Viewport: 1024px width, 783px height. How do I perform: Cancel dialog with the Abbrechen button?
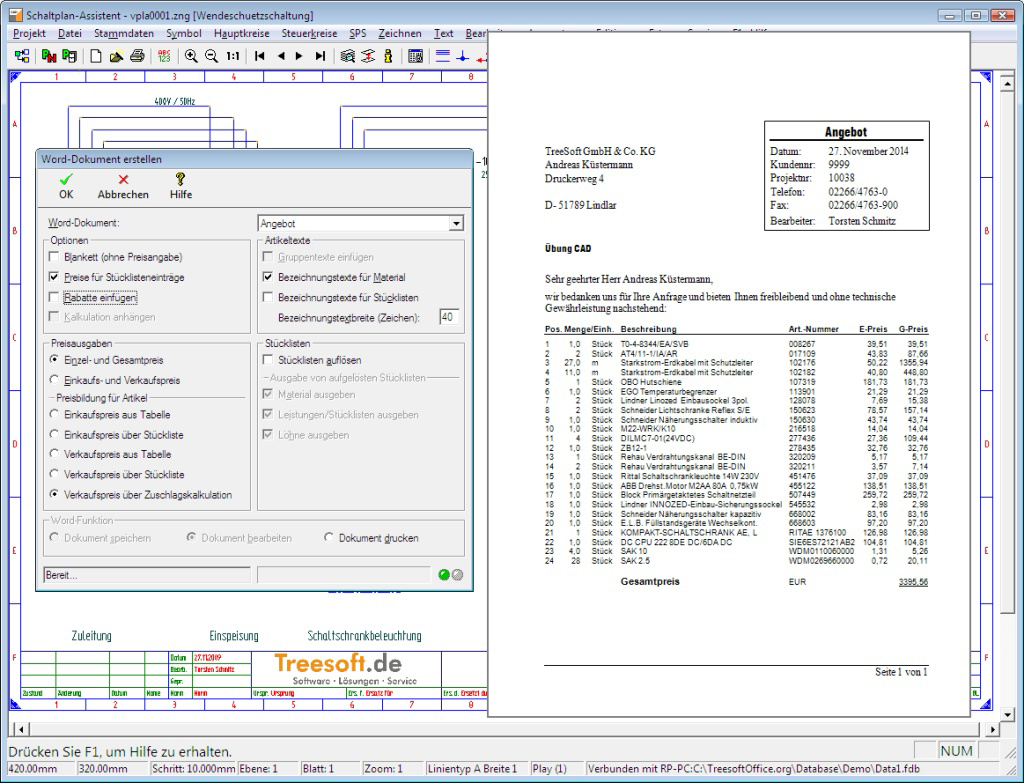123,186
